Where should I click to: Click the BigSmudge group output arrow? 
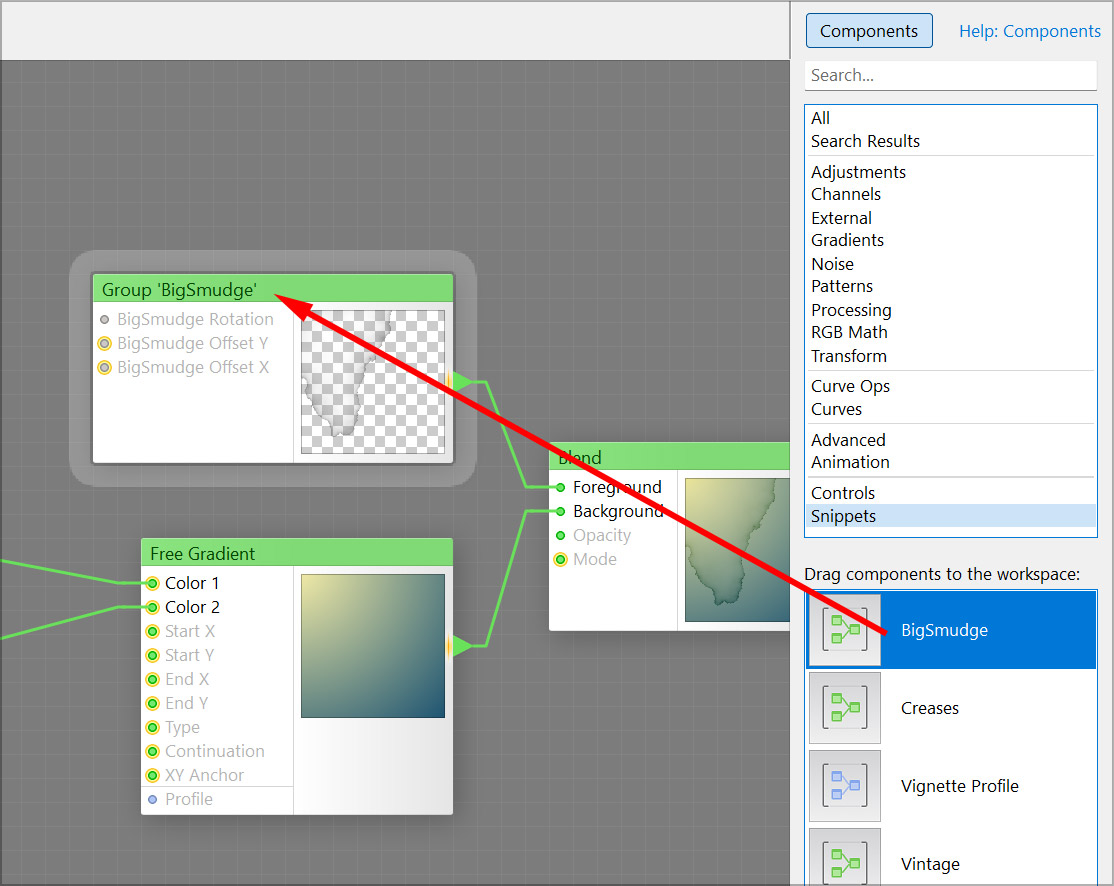click(x=461, y=381)
